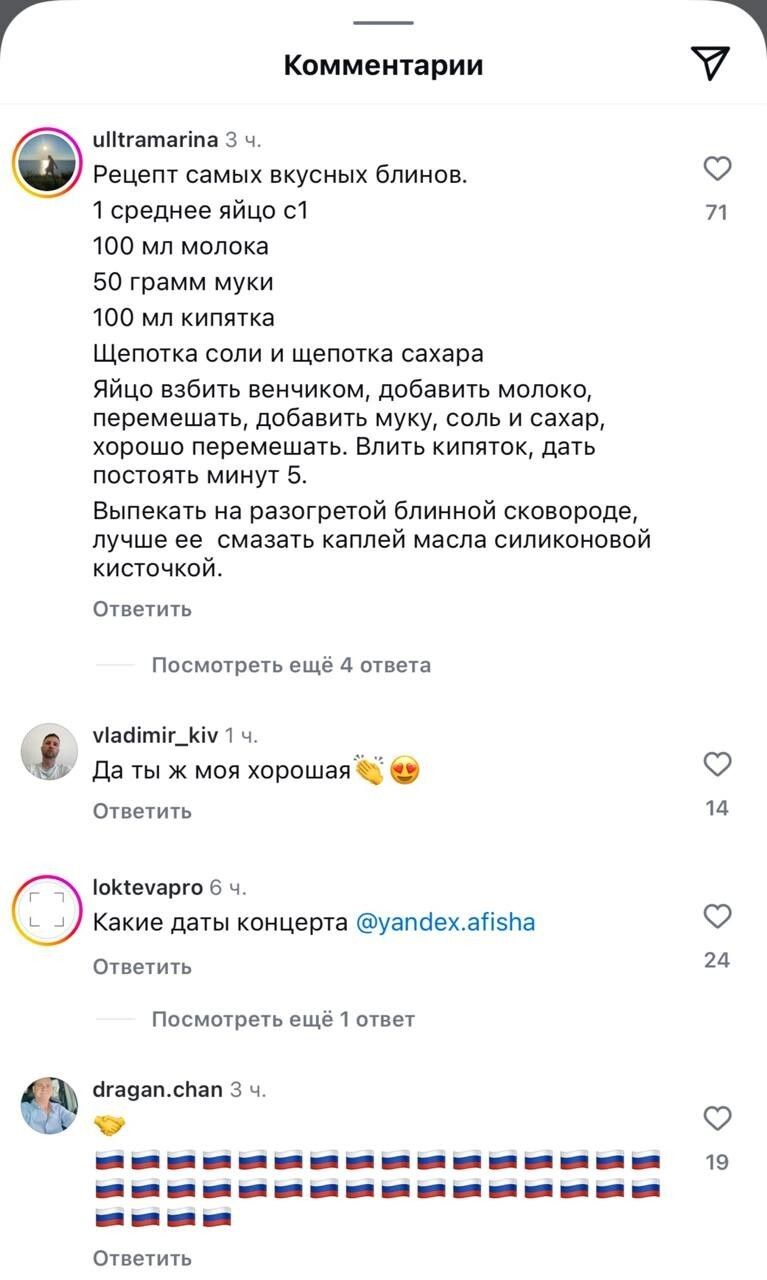Viewport: 767px width, 1280px height.
Task: Like loktevapro's concert dates comment
Action: pyautogui.click(x=717, y=916)
